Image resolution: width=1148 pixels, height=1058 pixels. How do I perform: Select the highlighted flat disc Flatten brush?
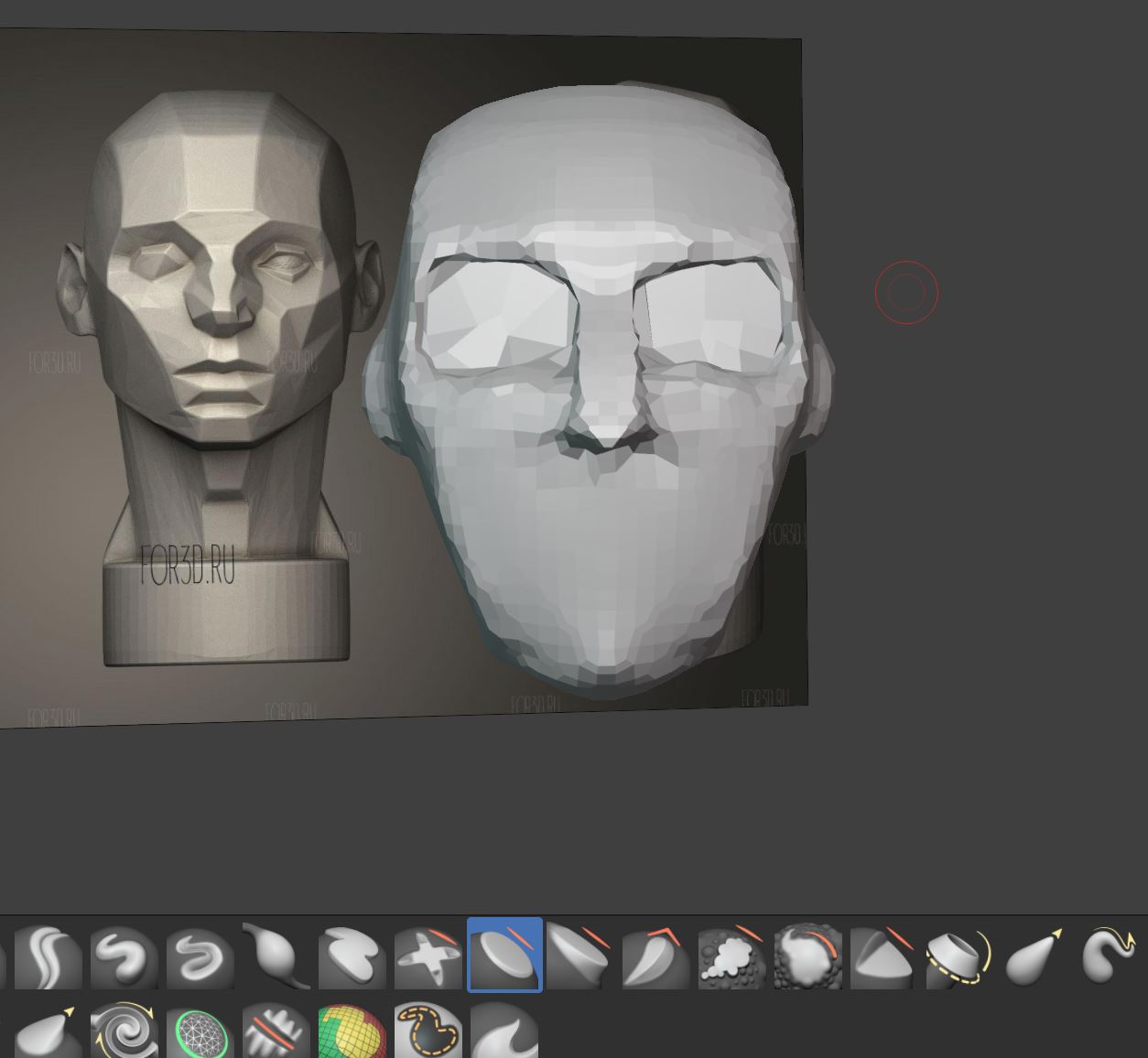[504, 955]
